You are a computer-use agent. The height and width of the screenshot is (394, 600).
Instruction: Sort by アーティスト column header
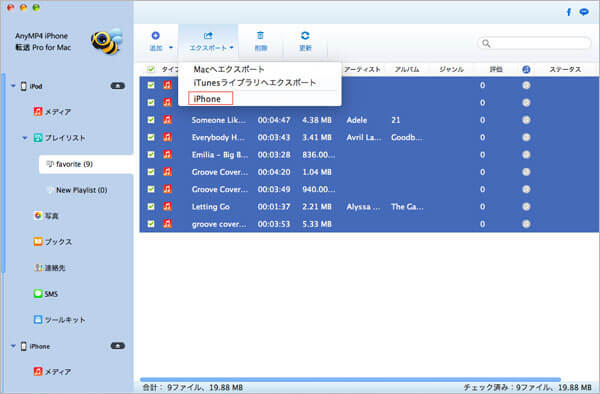[362, 69]
